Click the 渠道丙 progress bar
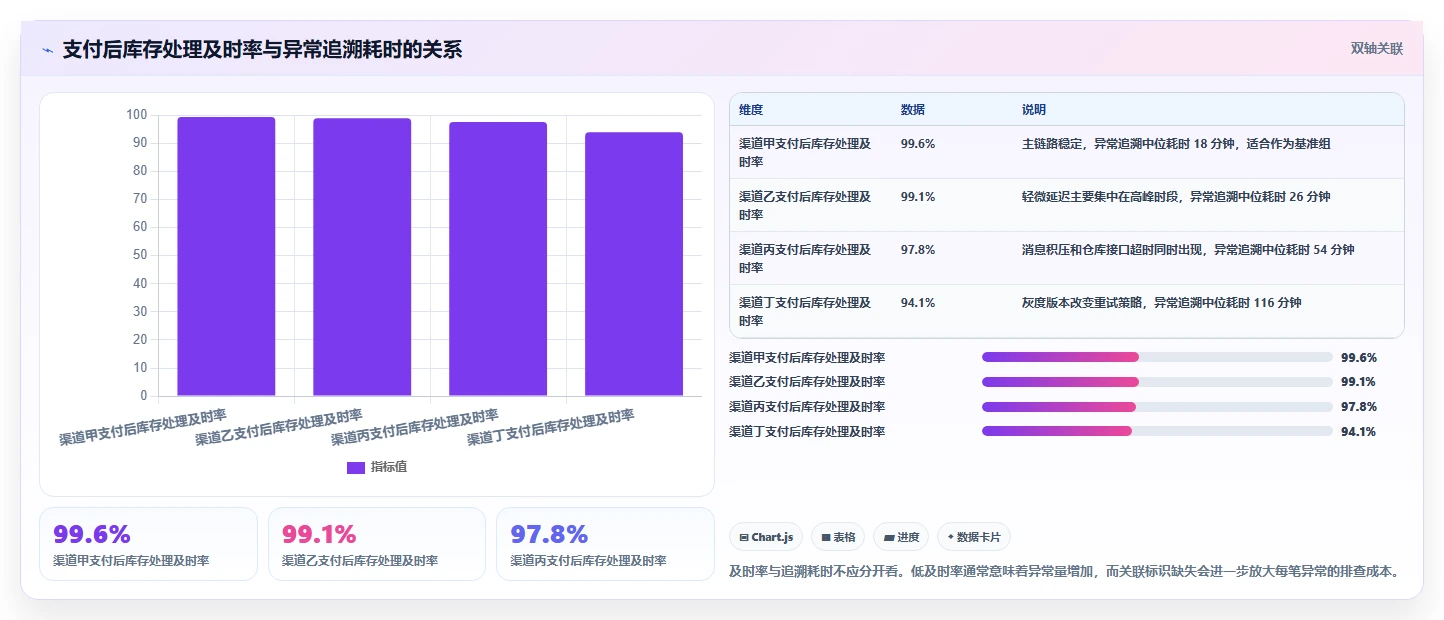The width and height of the screenshot is (1444, 620). (x=1157, y=407)
